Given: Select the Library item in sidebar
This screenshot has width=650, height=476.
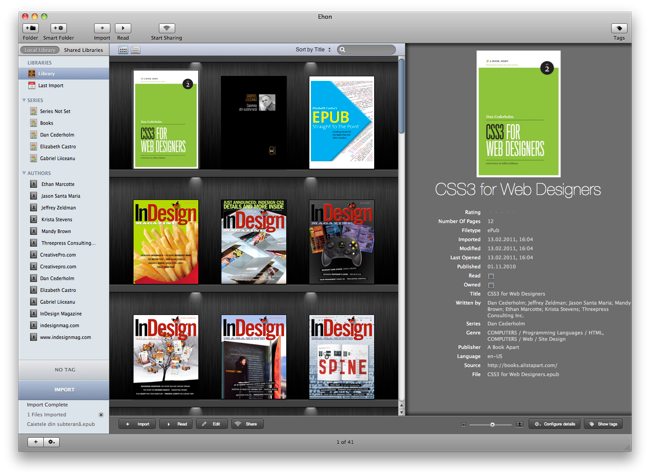Looking at the screenshot, I should click(63, 74).
